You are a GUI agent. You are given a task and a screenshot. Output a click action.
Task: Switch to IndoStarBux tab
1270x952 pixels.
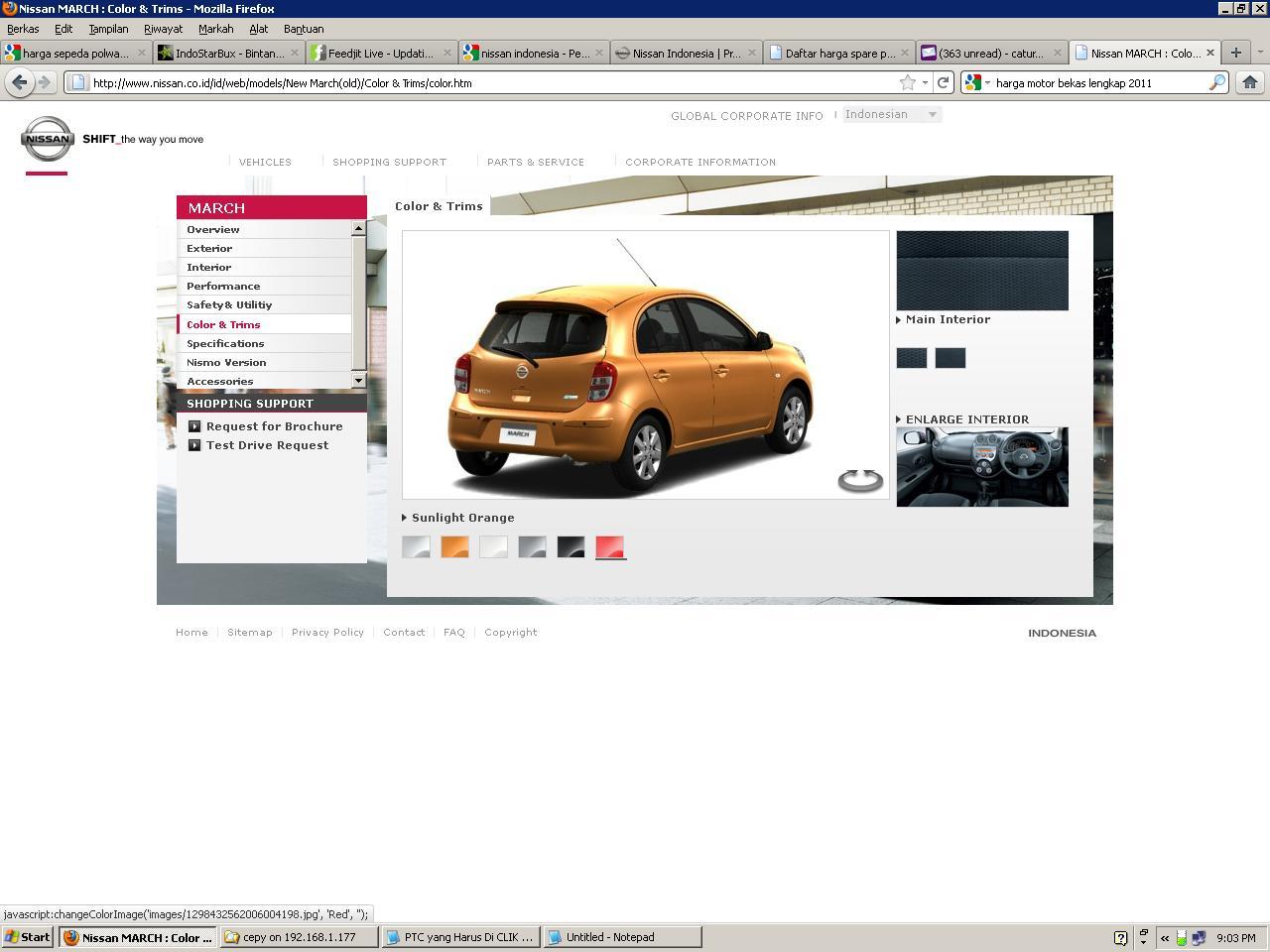(x=229, y=53)
